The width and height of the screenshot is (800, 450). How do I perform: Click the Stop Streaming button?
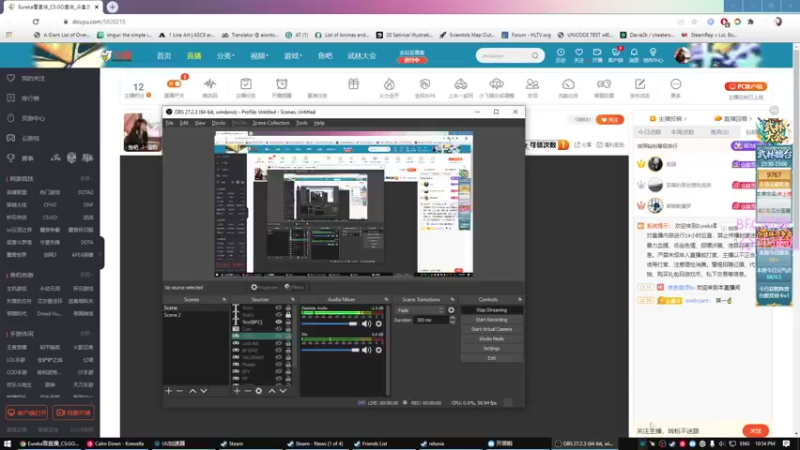[x=491, y=310]
